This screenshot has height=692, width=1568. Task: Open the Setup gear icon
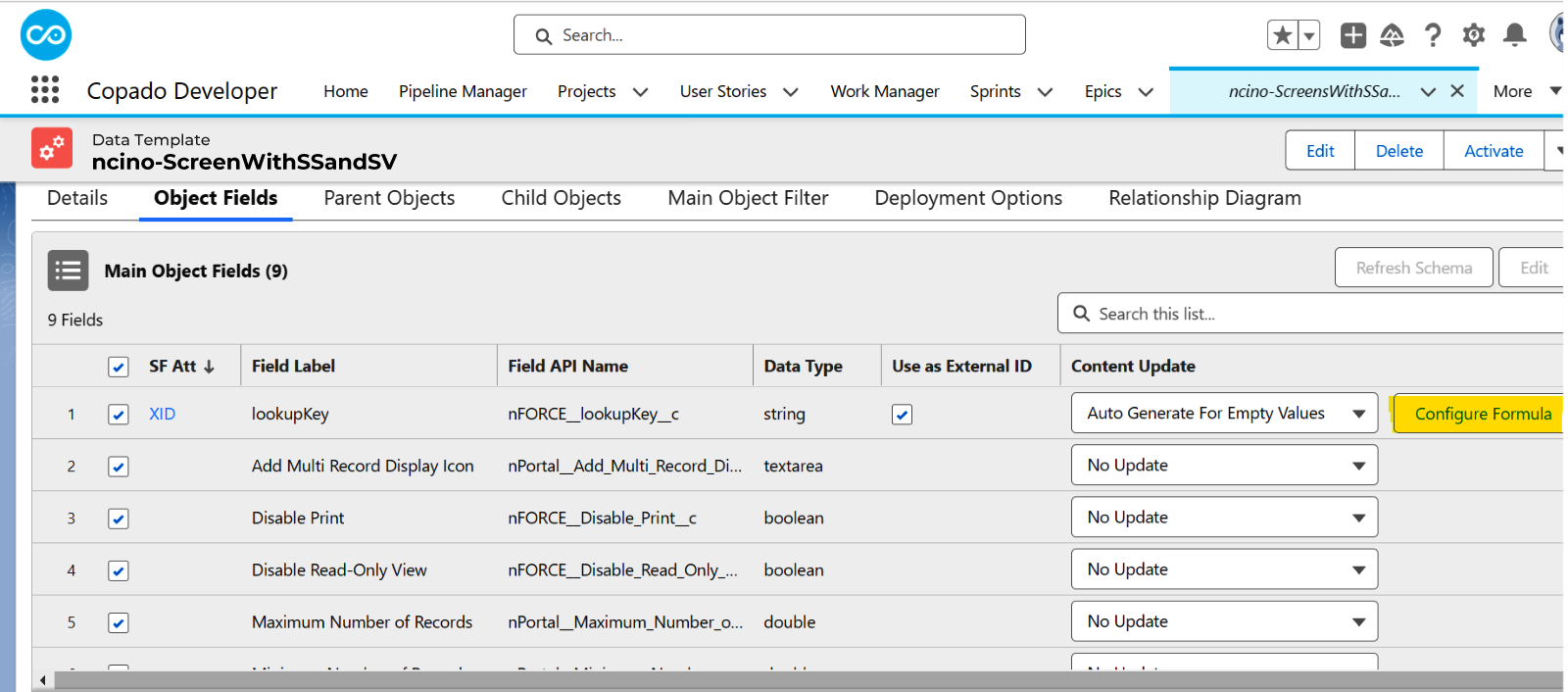(1474, 35)
